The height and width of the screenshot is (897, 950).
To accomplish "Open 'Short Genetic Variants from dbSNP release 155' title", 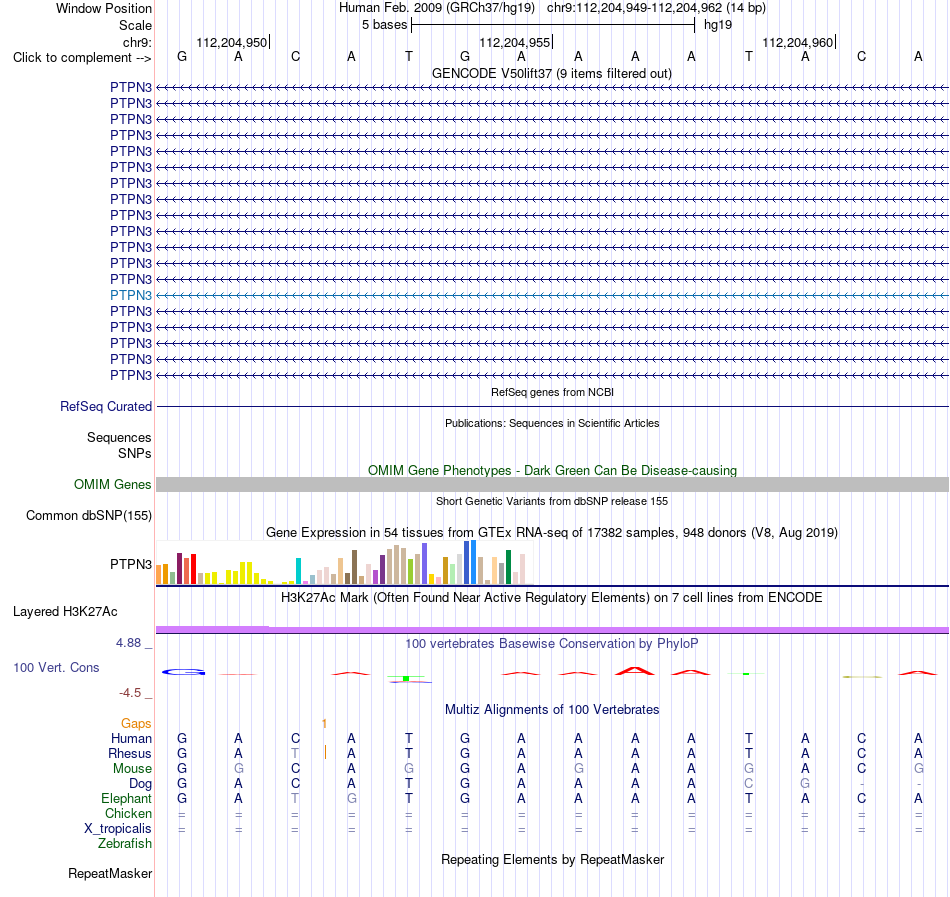I will pyautogui.click(x=552, y=501).
